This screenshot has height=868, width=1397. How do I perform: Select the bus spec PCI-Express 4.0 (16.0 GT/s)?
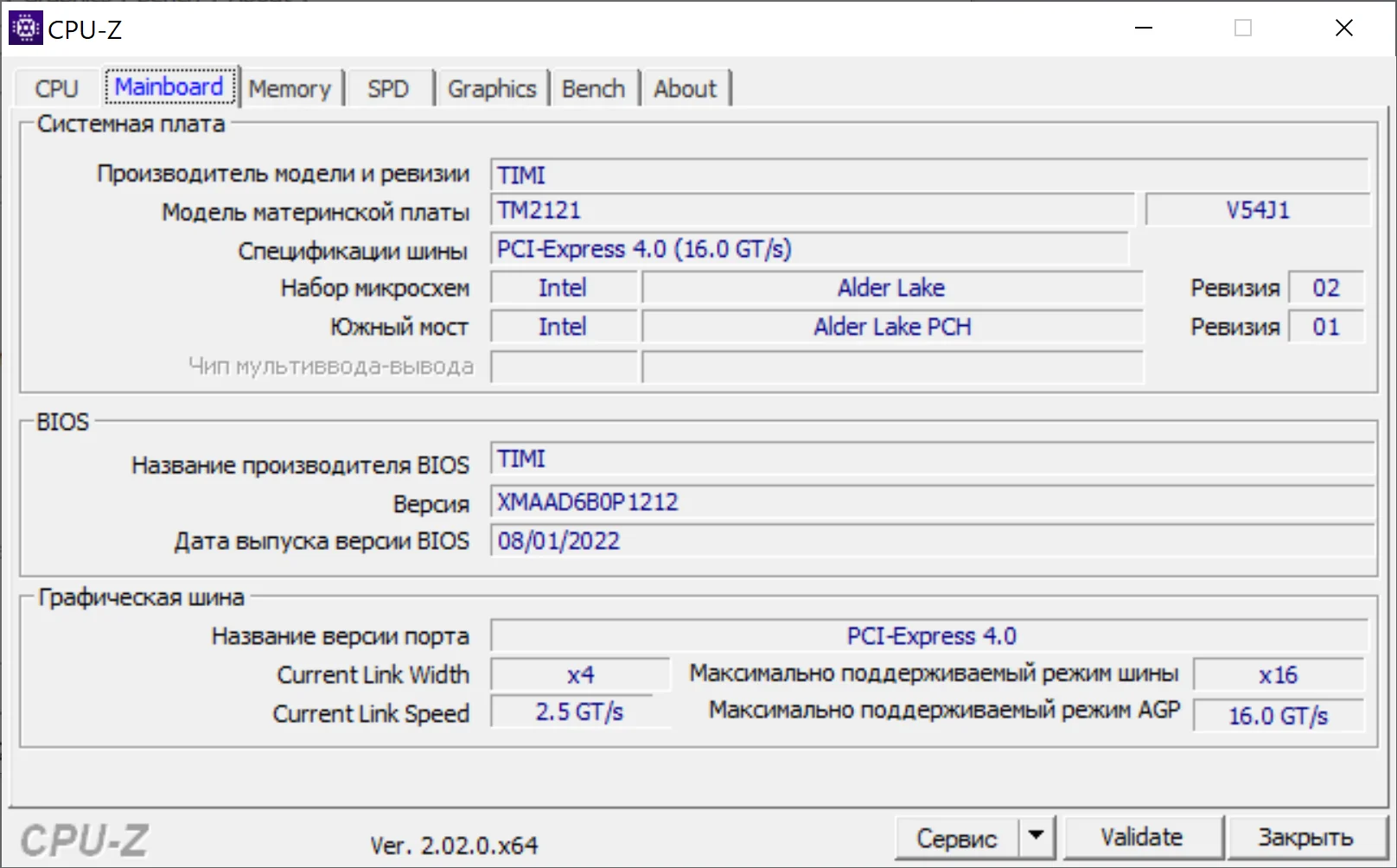(810, 249)
